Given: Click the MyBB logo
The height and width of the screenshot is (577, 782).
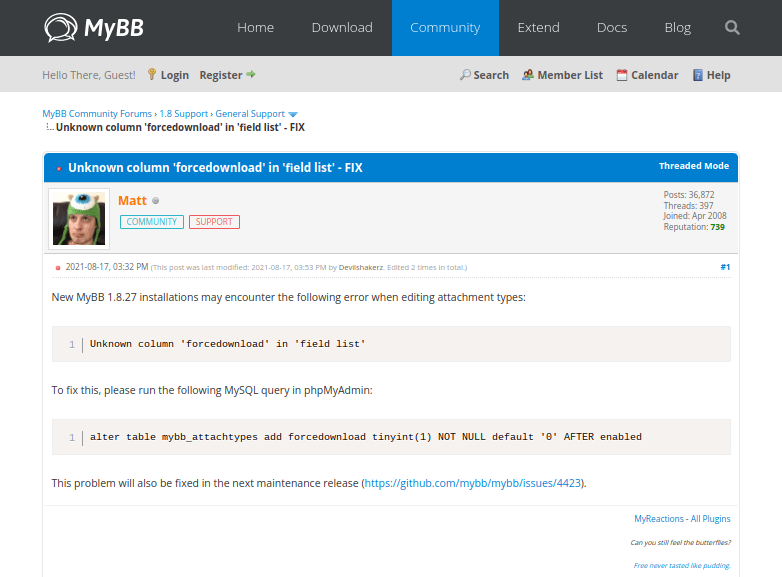Looking at the screenshot, I should tap(94, 28).
